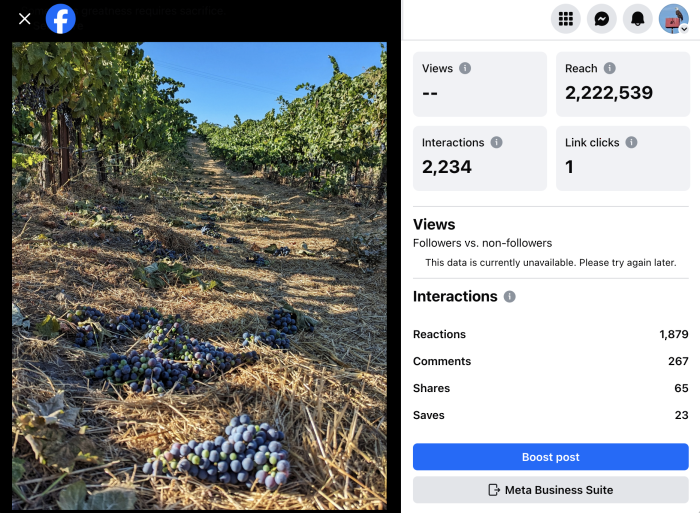Show notifications bell panel

(638, 19)
